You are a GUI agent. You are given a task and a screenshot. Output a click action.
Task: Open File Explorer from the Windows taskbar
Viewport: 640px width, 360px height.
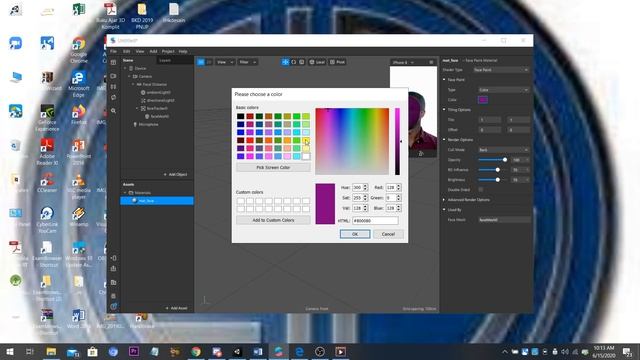[x=51, y=351]
